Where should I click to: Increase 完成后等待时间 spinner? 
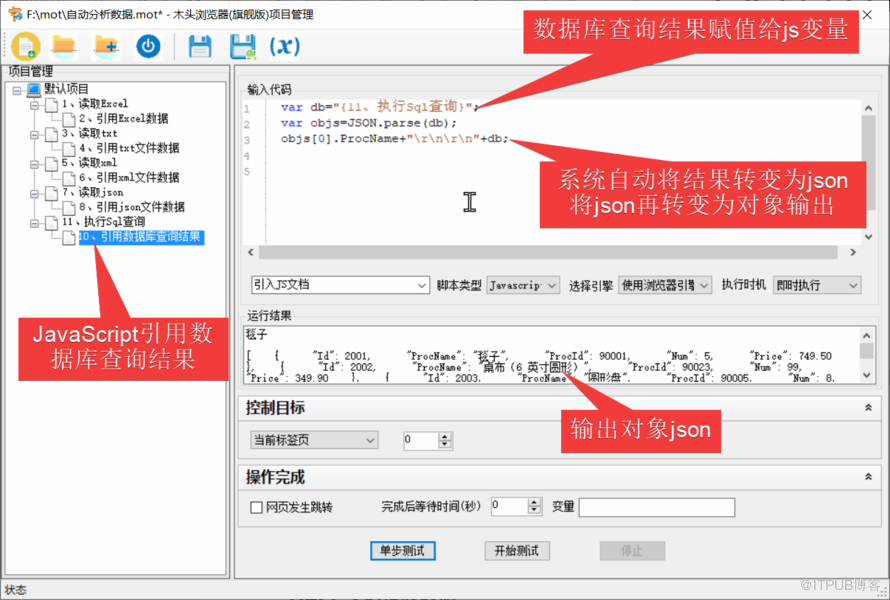pos(534,502)
